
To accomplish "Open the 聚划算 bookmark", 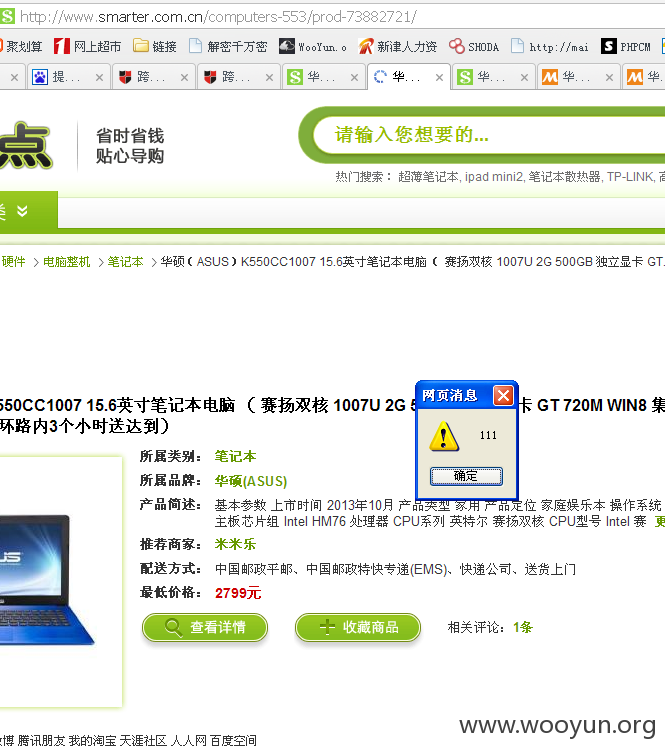I will click(21, 47).
